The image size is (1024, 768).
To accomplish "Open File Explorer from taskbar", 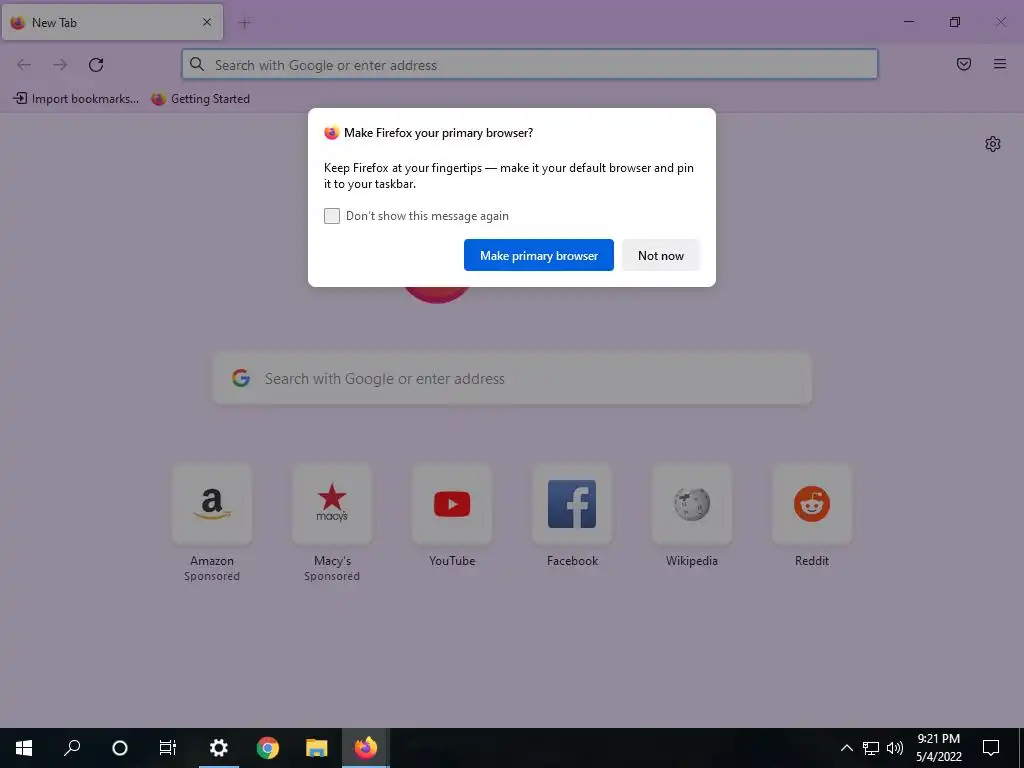I will [317, 748].
